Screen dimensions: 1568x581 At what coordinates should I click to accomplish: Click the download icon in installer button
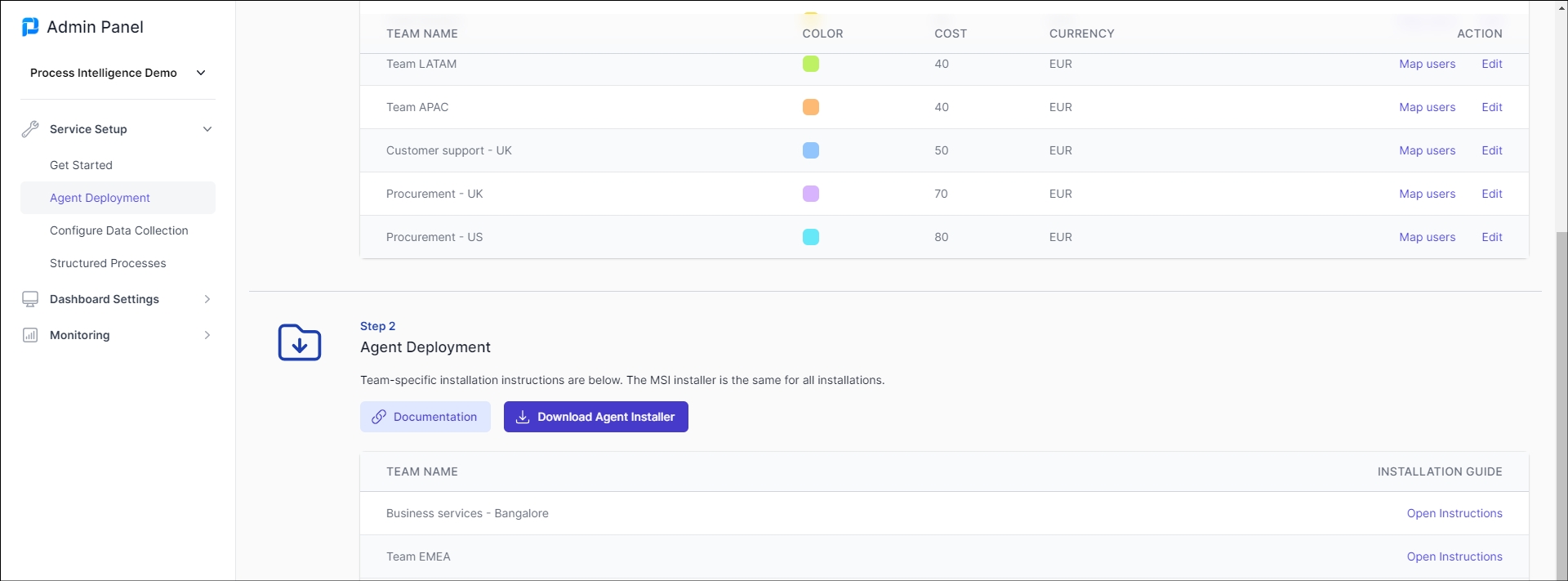pyautogui.click(x=523, y=417)
